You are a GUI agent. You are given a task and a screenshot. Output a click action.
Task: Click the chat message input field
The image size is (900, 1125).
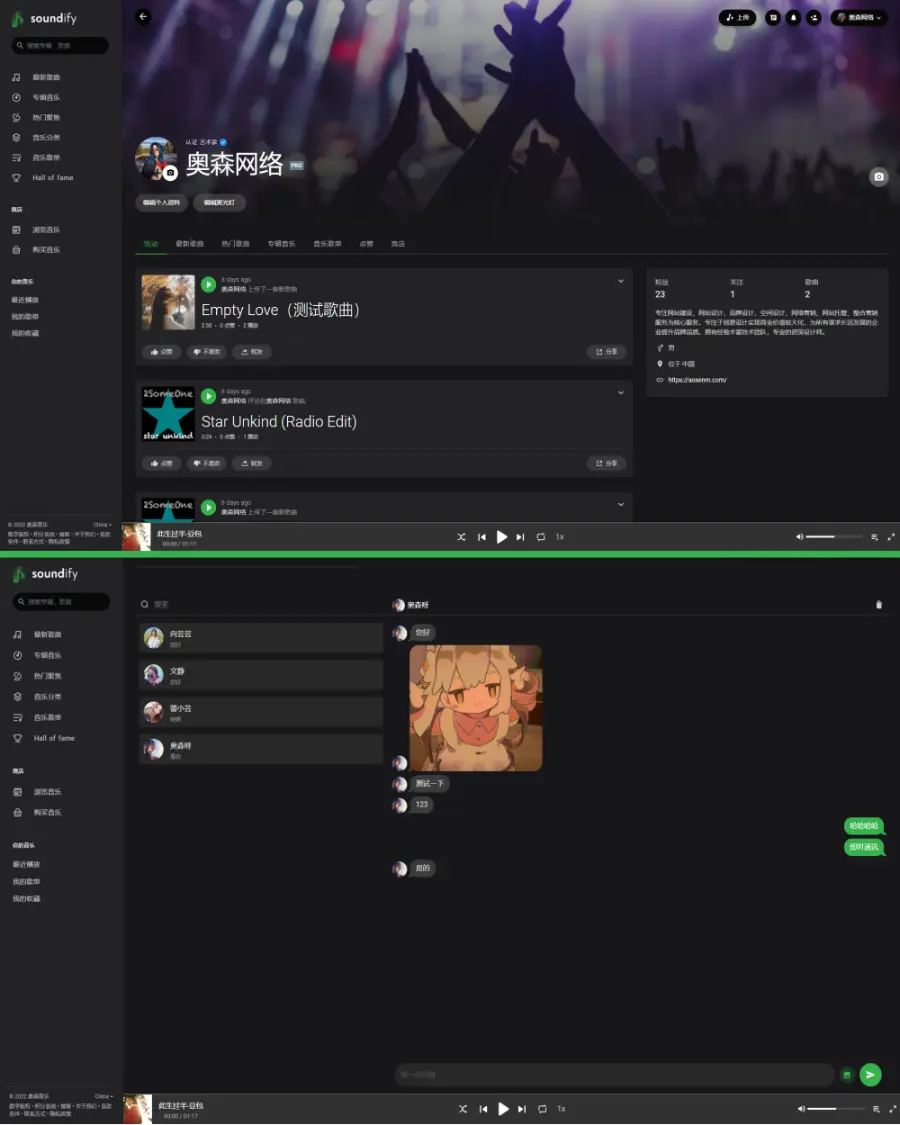tap(613, 1074)
